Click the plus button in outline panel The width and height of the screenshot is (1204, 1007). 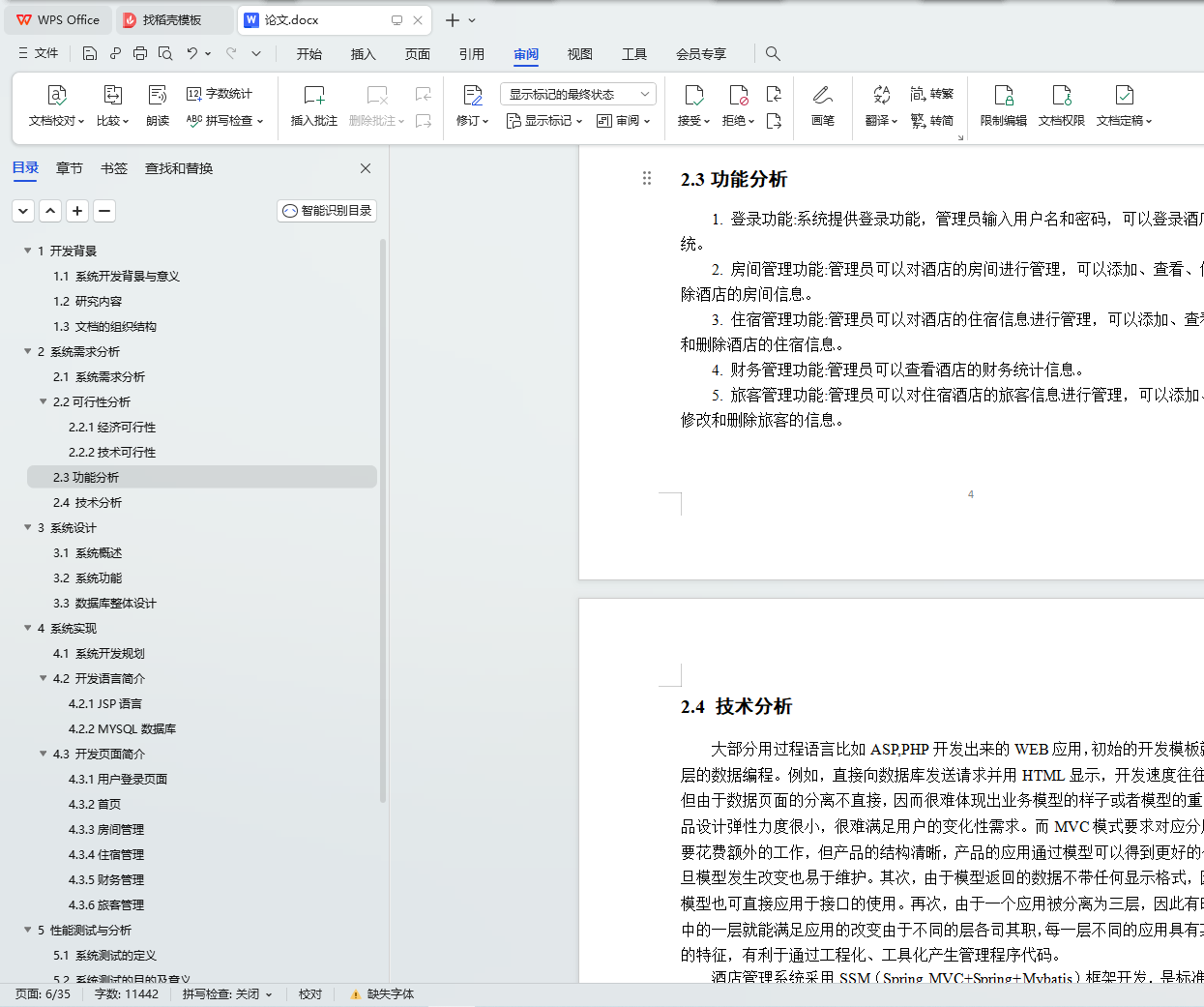[77, 210]
